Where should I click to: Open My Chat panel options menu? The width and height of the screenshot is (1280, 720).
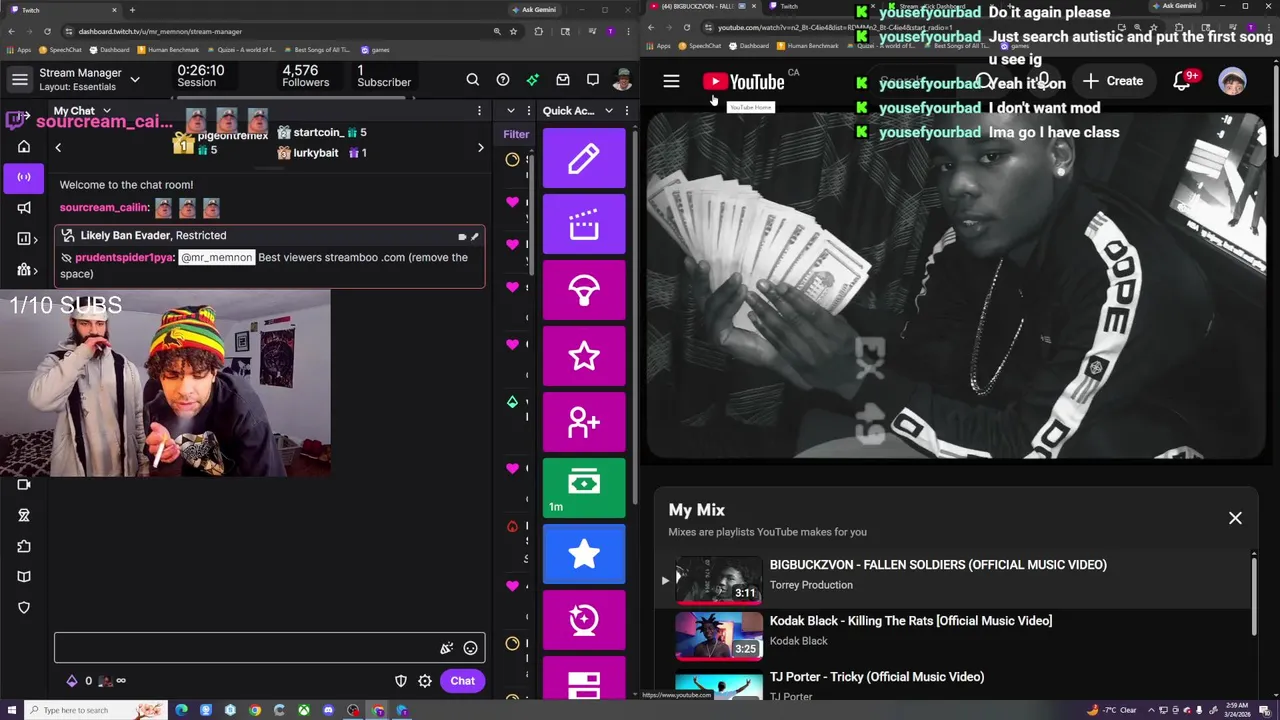(480, 111)
